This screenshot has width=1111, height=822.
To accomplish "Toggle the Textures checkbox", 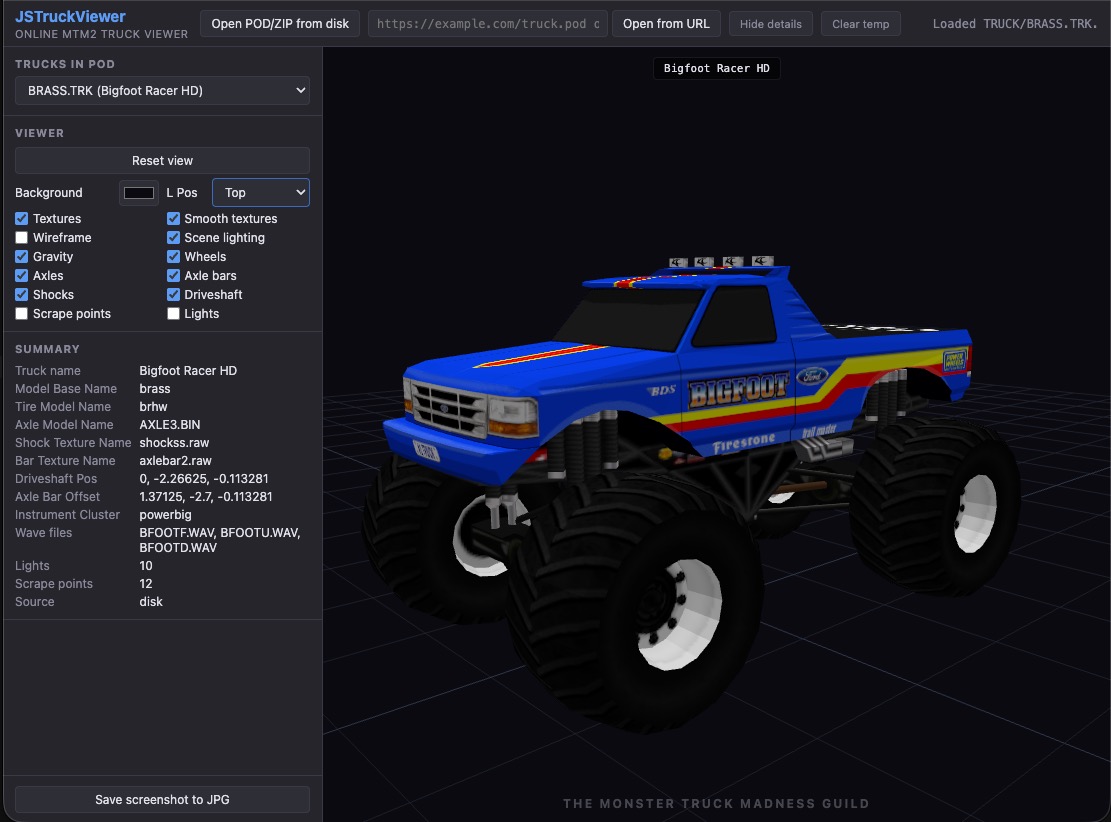I will [22, 218].
